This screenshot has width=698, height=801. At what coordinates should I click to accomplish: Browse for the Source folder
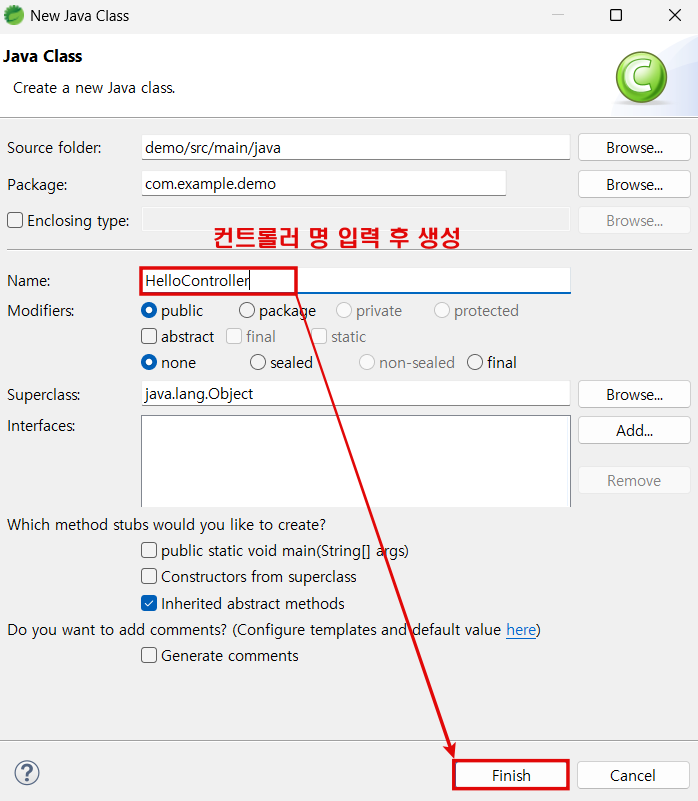(634, 148)
